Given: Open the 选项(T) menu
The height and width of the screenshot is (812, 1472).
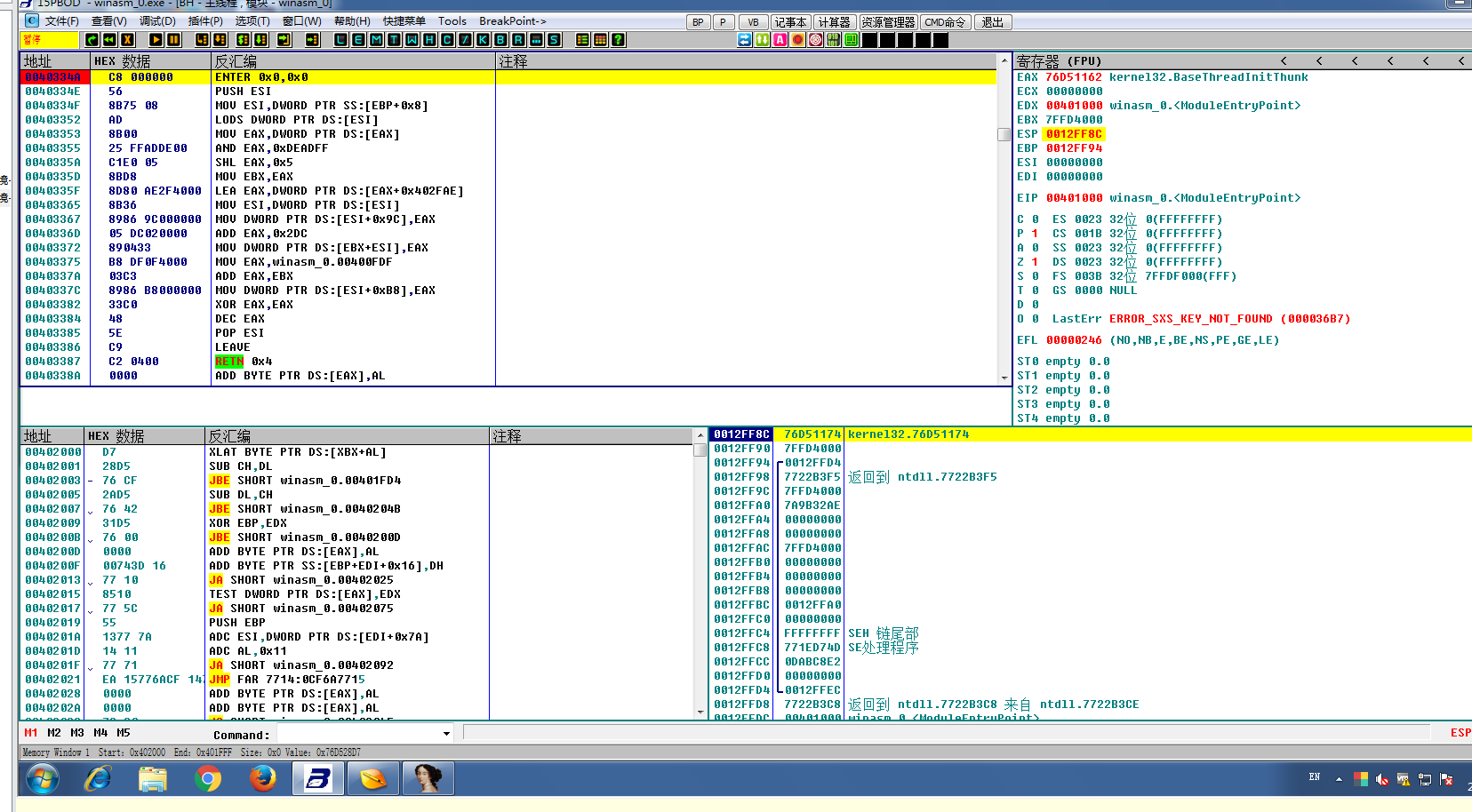Looking at the screenshot, I should click(252, 21).
